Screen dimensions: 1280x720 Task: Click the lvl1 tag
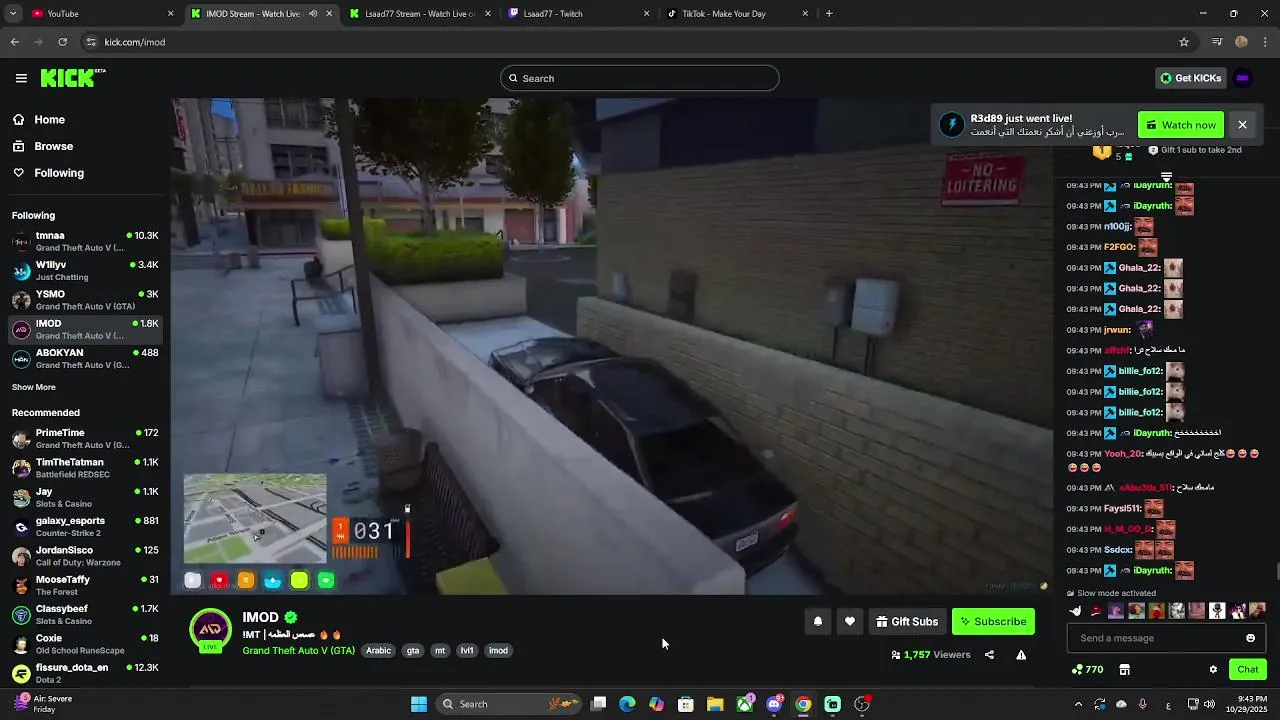pos(467,650)
